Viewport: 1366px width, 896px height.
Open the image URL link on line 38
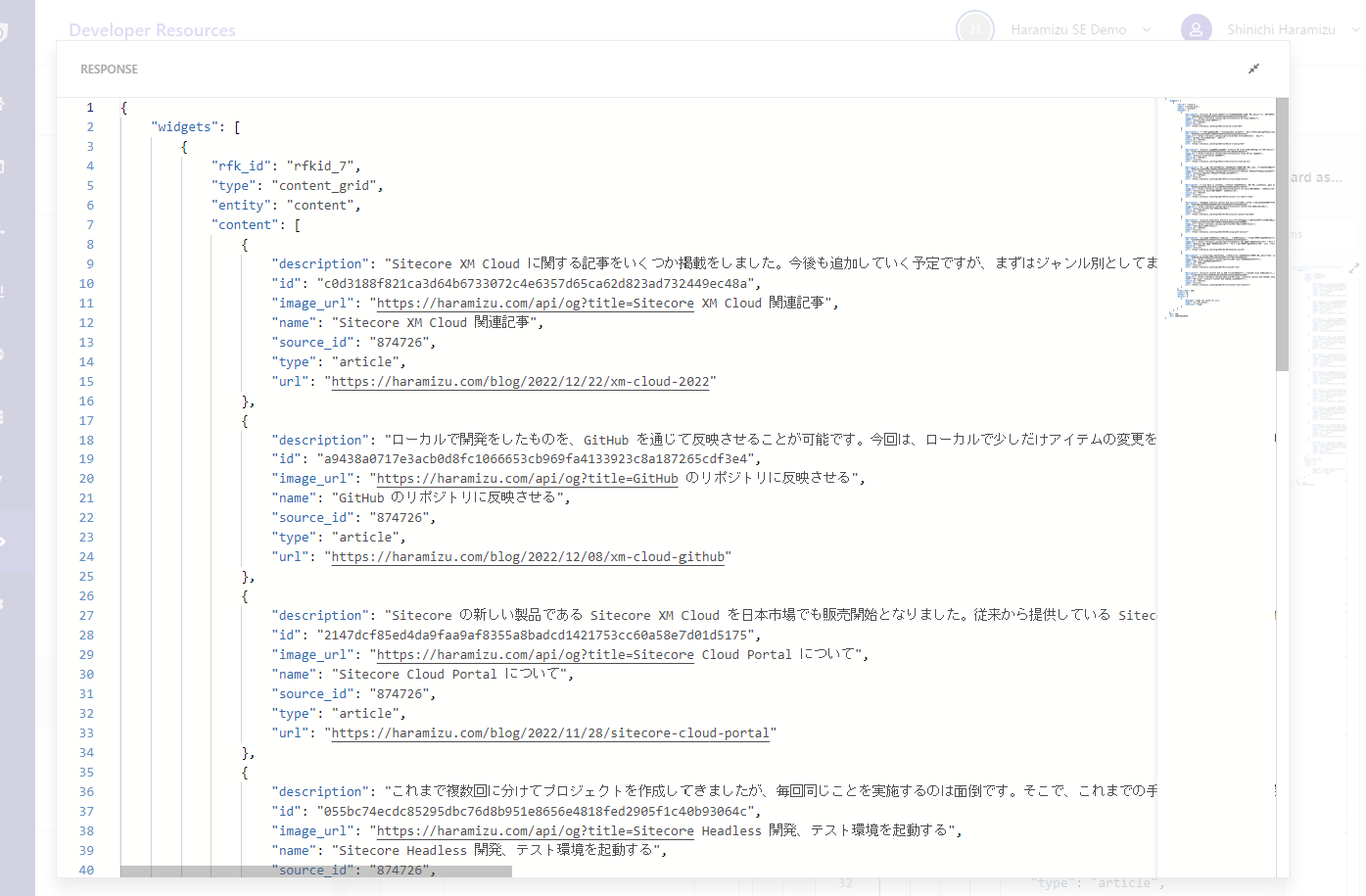tap(536, 831)
